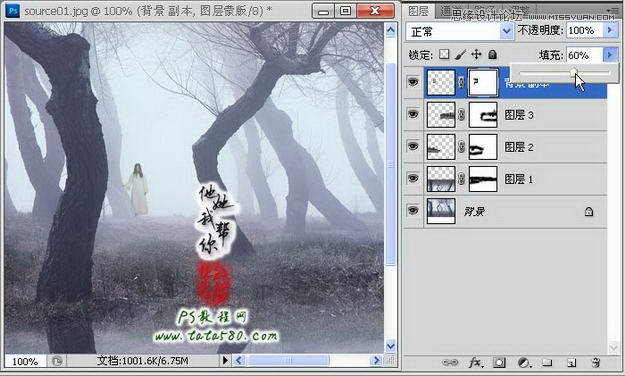Image resolution: width=625 pixels, height=376 pixels.
Task: Select 图层 3 image thumbnail
Action: click(x=441, y=115)
